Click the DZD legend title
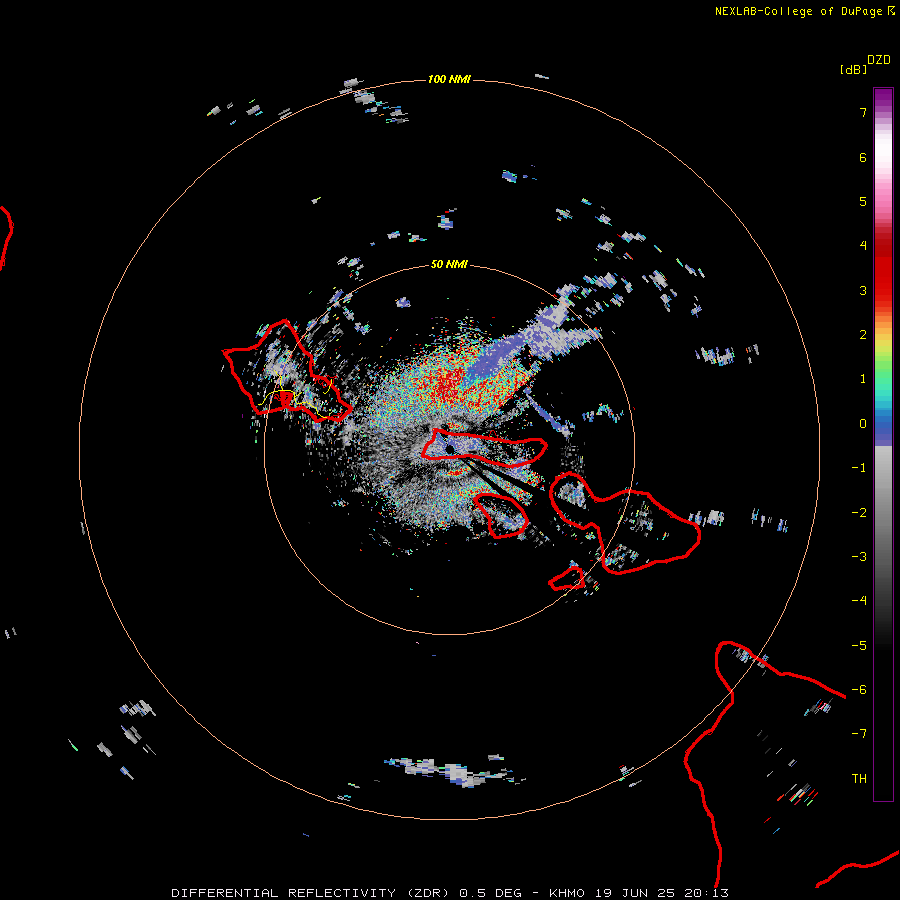This screenshot has width=900, height=900. (879, 60)
